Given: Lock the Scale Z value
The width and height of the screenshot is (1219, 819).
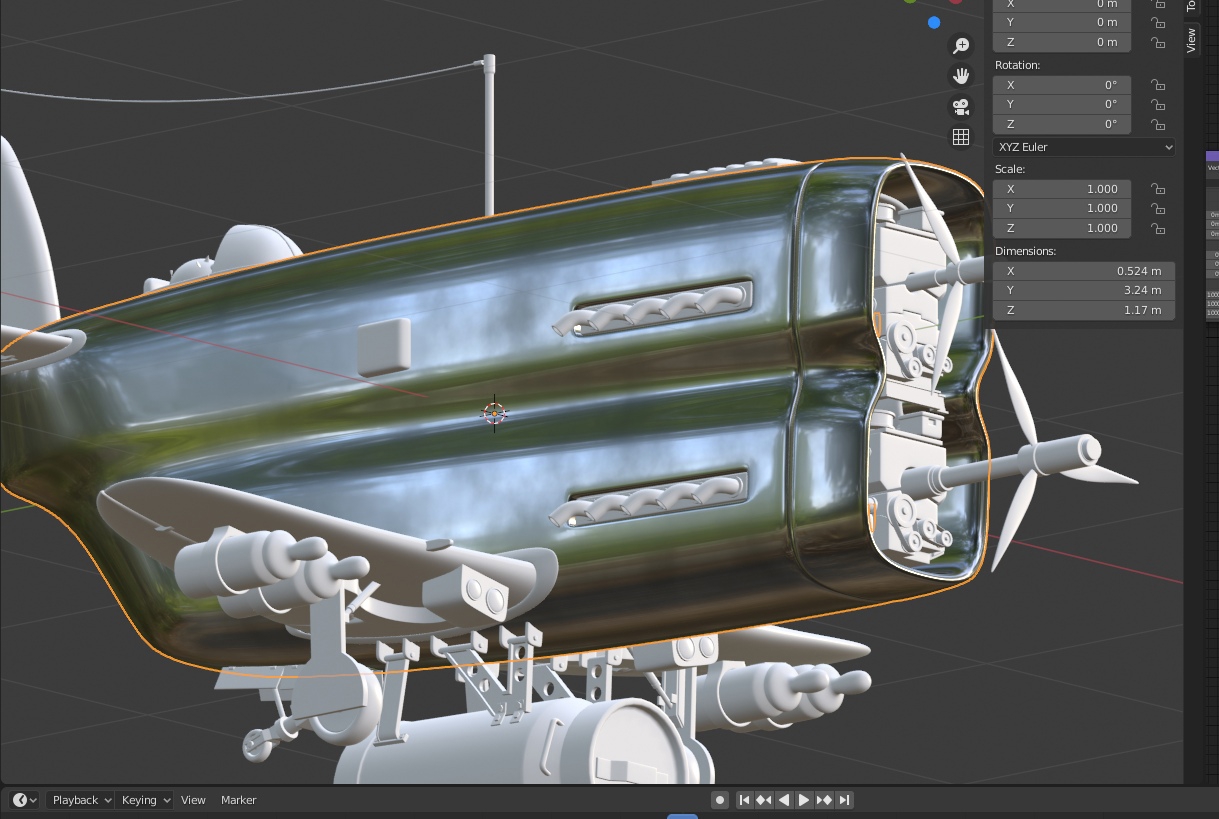Looking at the screenshot, I should point(1158,228).
